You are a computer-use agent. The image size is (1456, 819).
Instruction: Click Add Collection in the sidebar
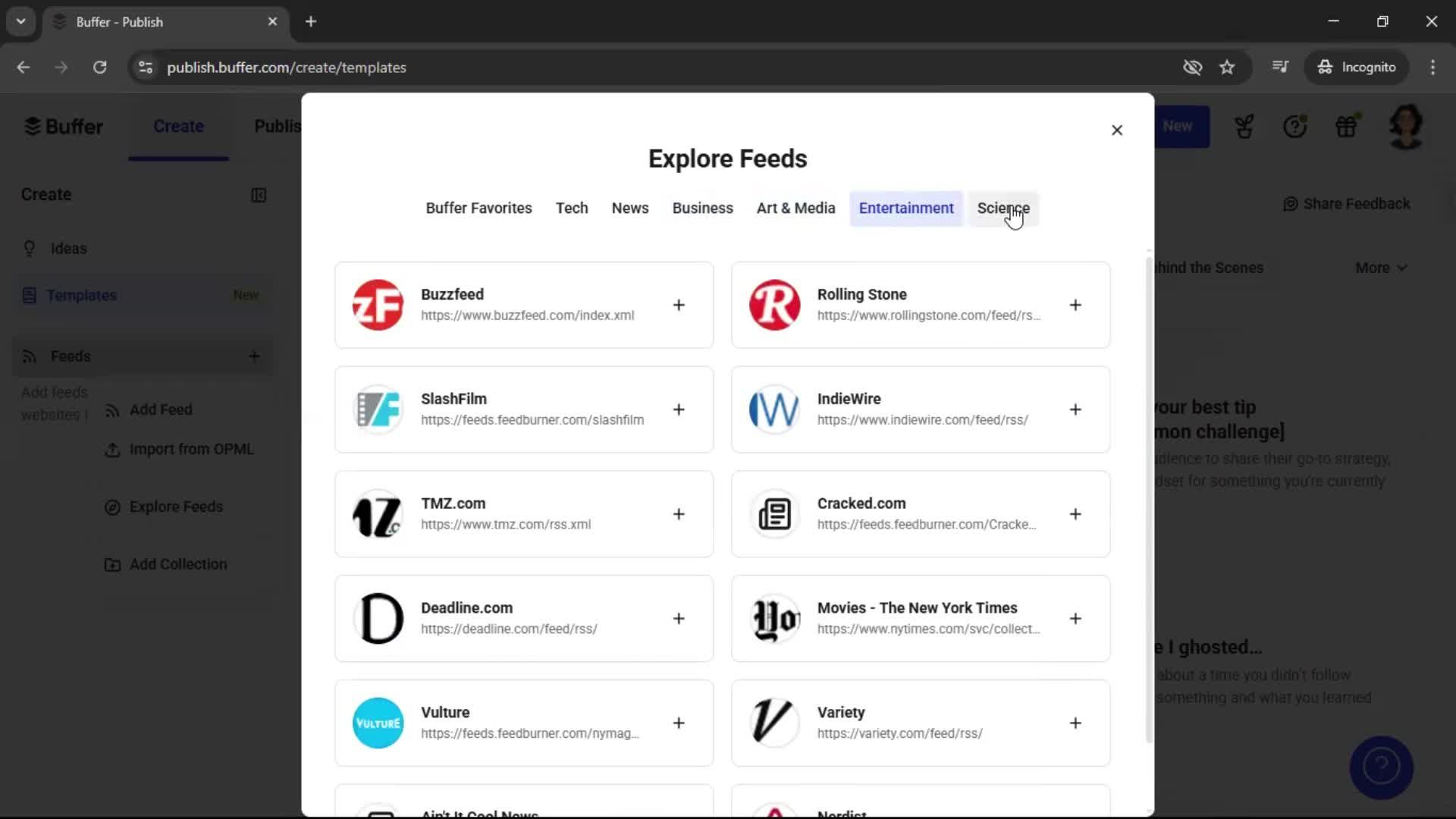click(178, 564)
